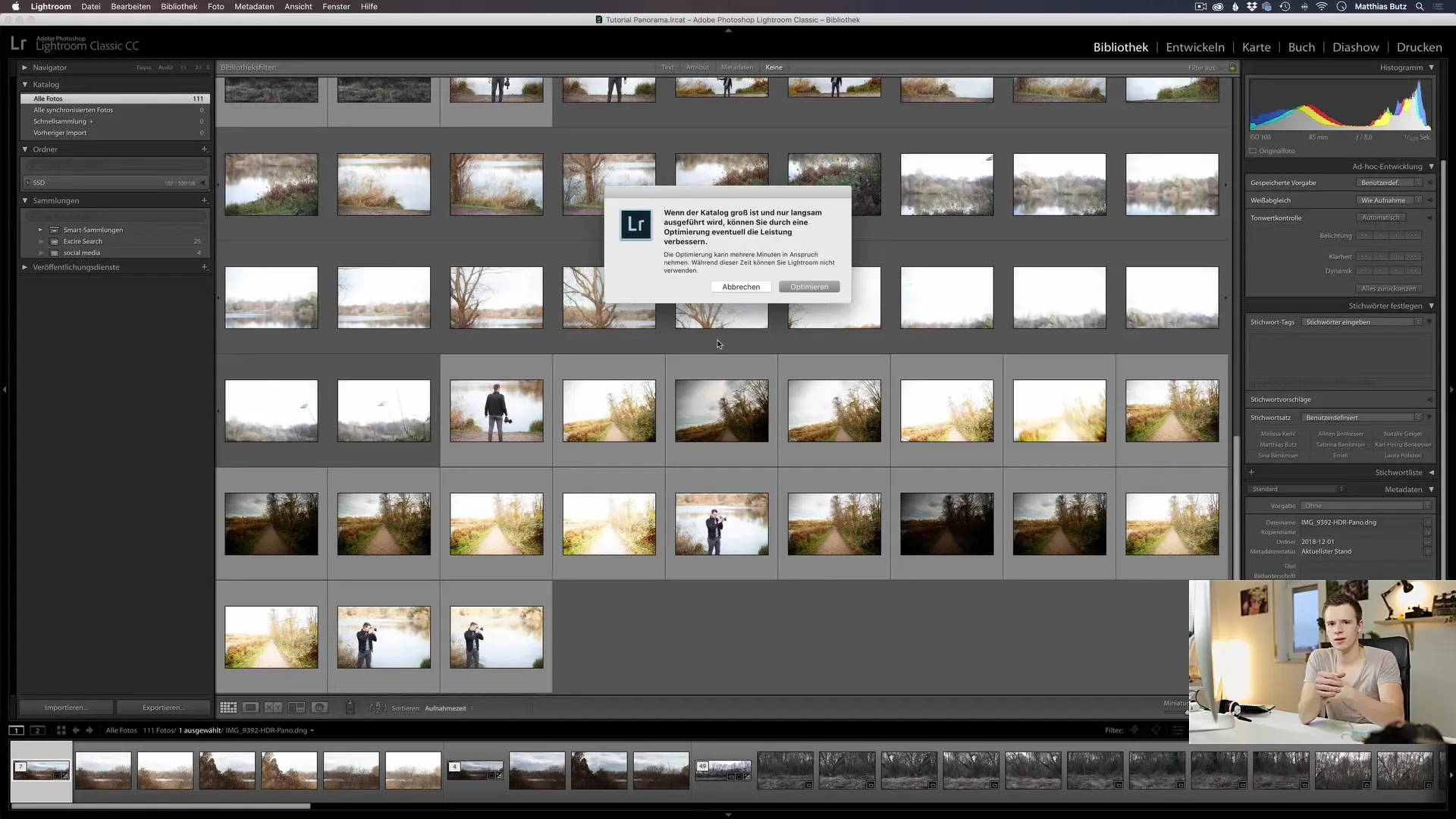1456x819 pixels.
Task: Hide filmstrip with bottom edge arrow
Action: [x=728, y=814]
